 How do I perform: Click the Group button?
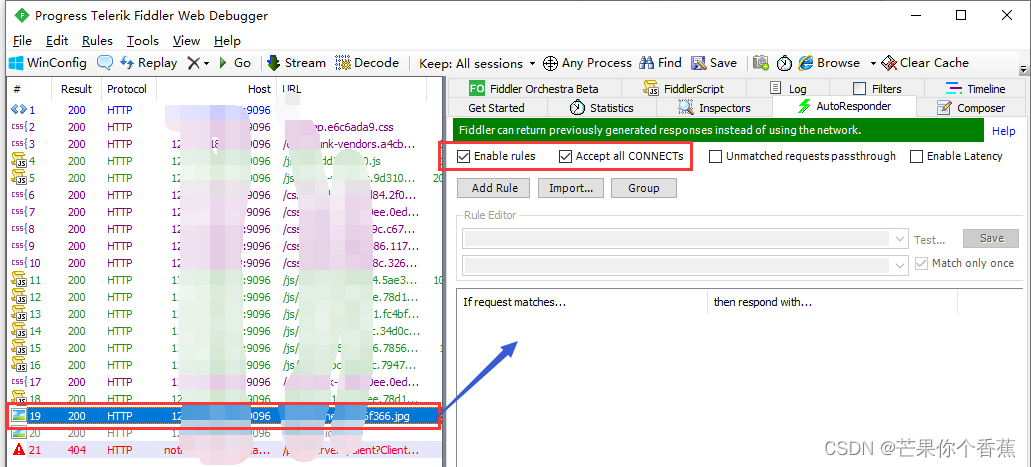(644, 188)
